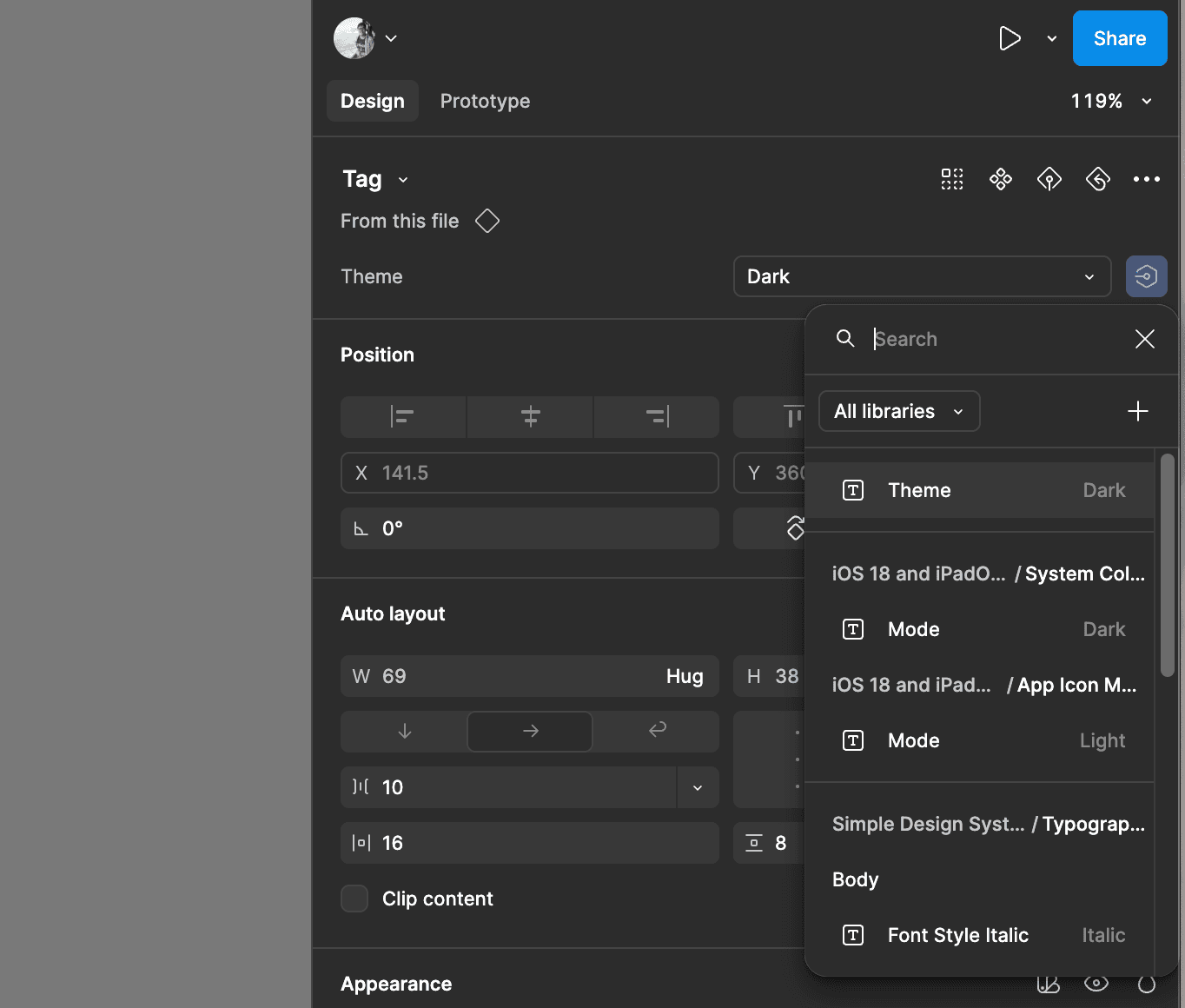Expand the All libraries dropdown
This screenshot has height=1008, width=1185.
pos(898,411)
